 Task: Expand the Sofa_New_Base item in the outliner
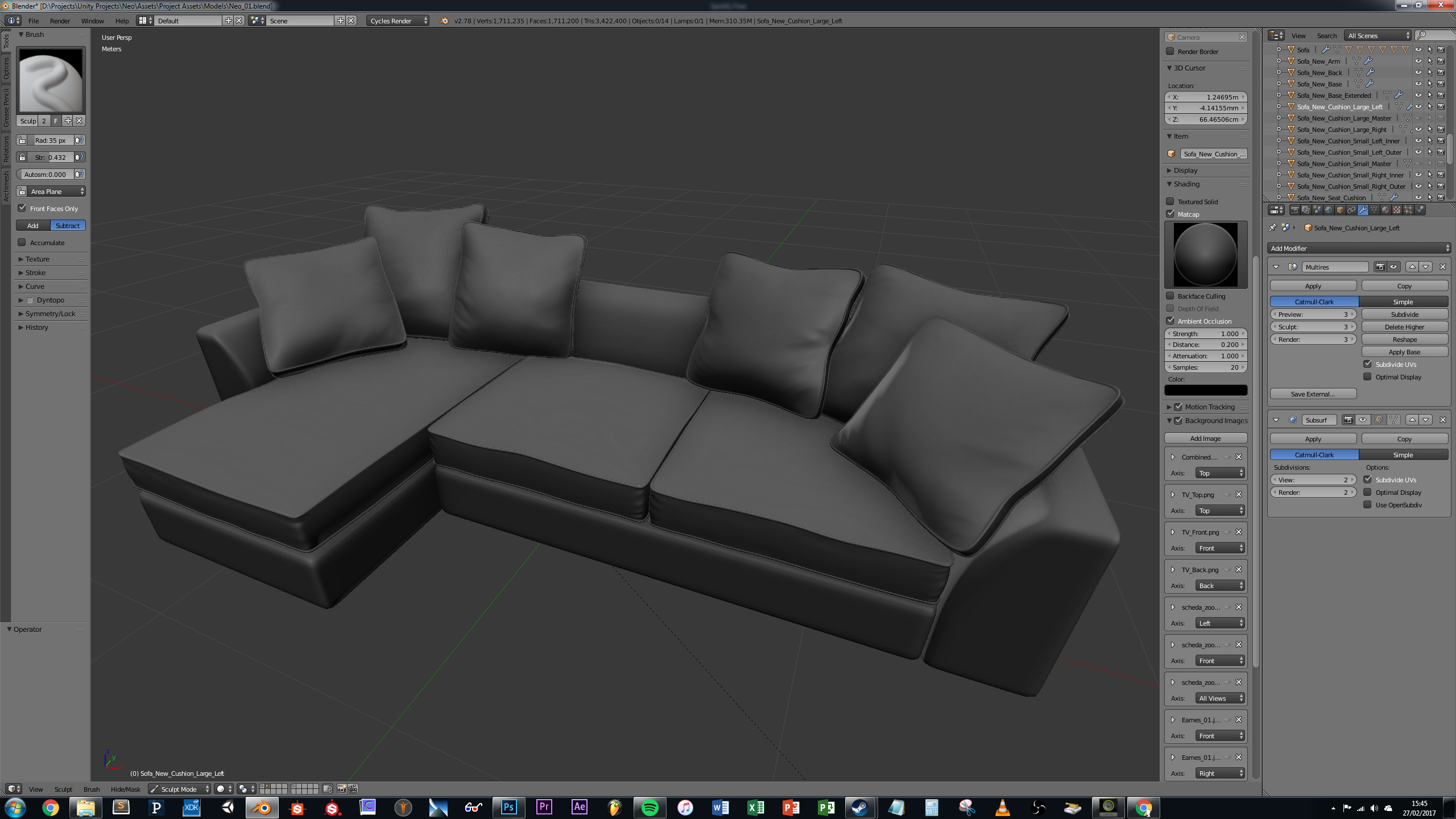tap(1279, 84)
